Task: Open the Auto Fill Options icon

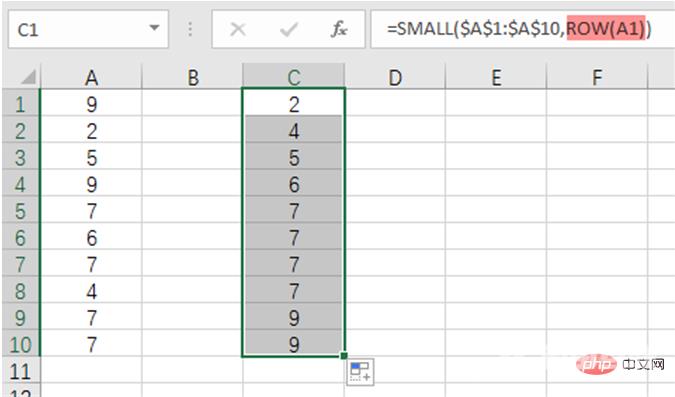Action: point(360,372)
